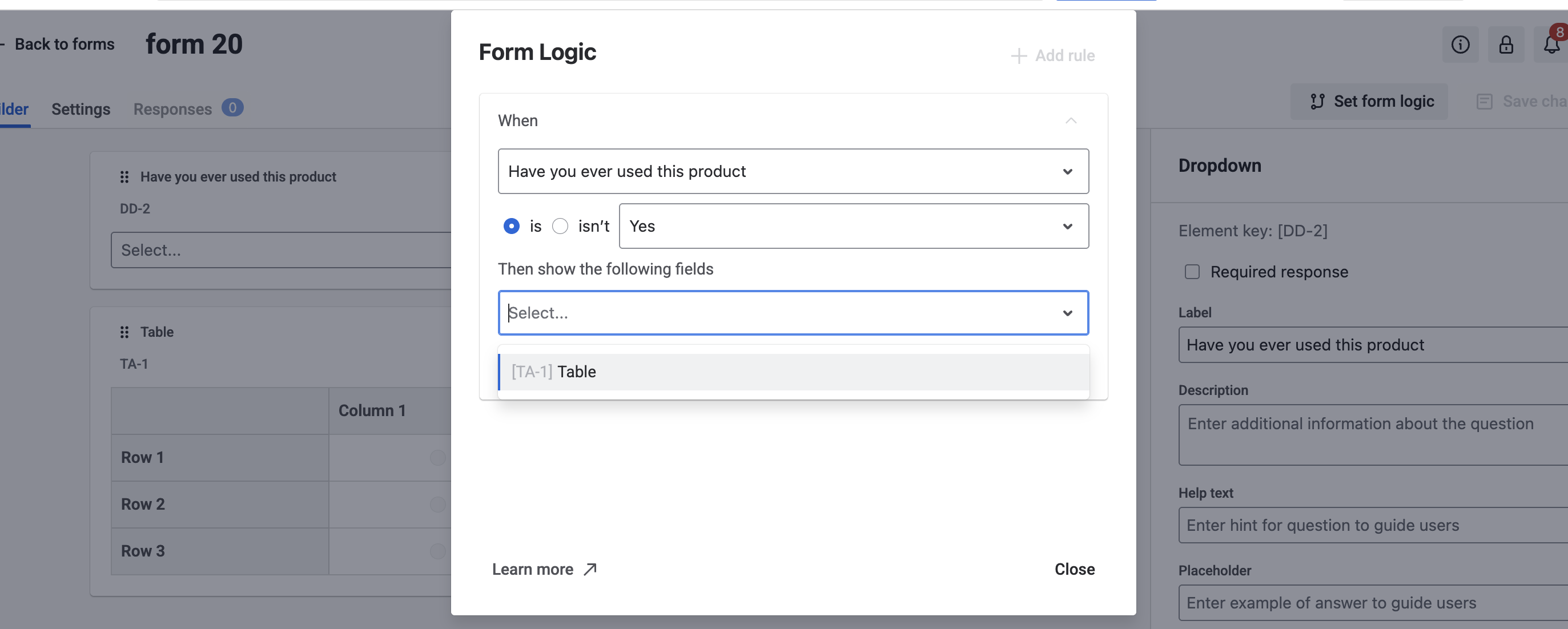This screenshot has height=629, width=1568.
Task: Click the 'Row 3' table label
Action: coord(142,551)
